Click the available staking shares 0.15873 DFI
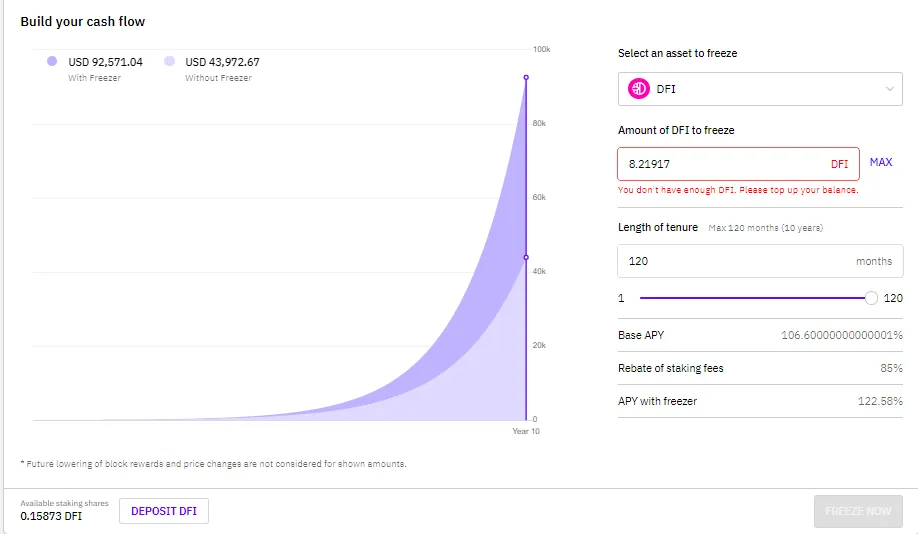This screenshot has height=534, width=918. [x=51, y=516]
